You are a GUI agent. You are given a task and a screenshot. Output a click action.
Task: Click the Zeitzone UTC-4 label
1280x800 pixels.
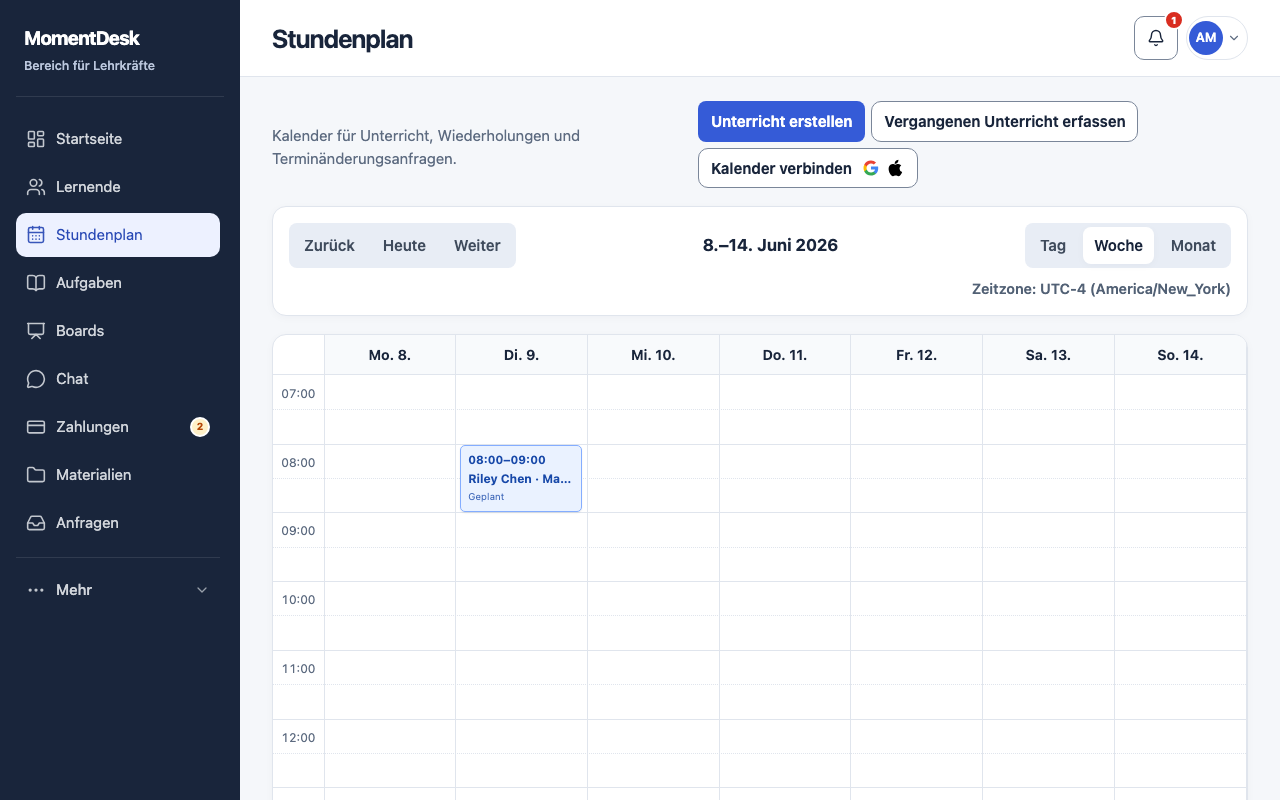(1101, 289)
